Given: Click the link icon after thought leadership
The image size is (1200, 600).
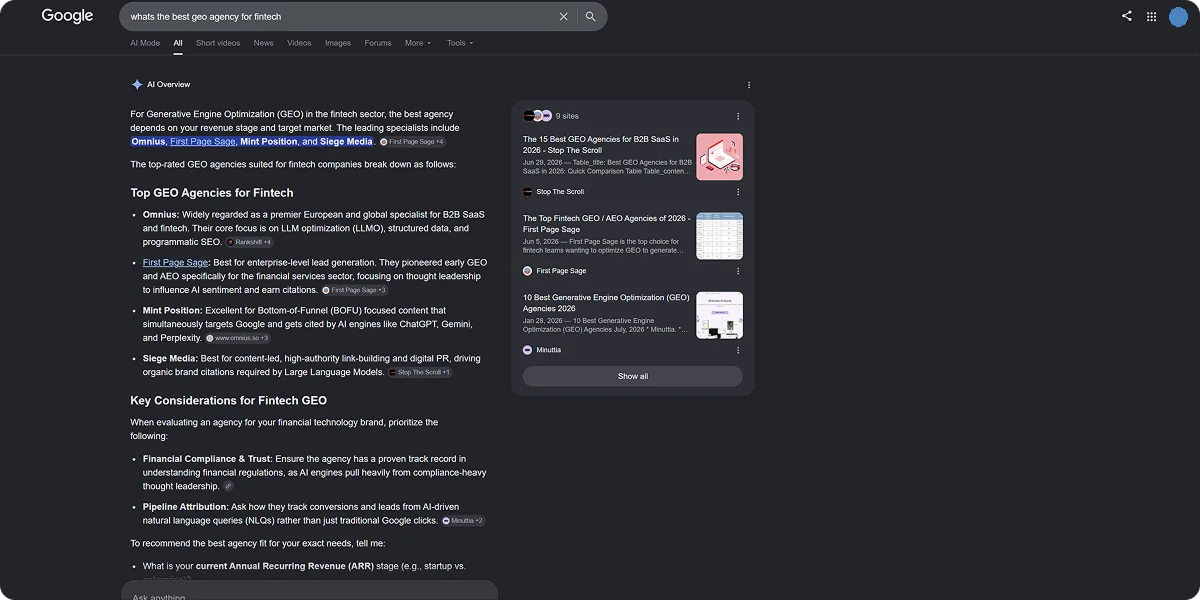Looking at the screenshot, I should [228, 486].
